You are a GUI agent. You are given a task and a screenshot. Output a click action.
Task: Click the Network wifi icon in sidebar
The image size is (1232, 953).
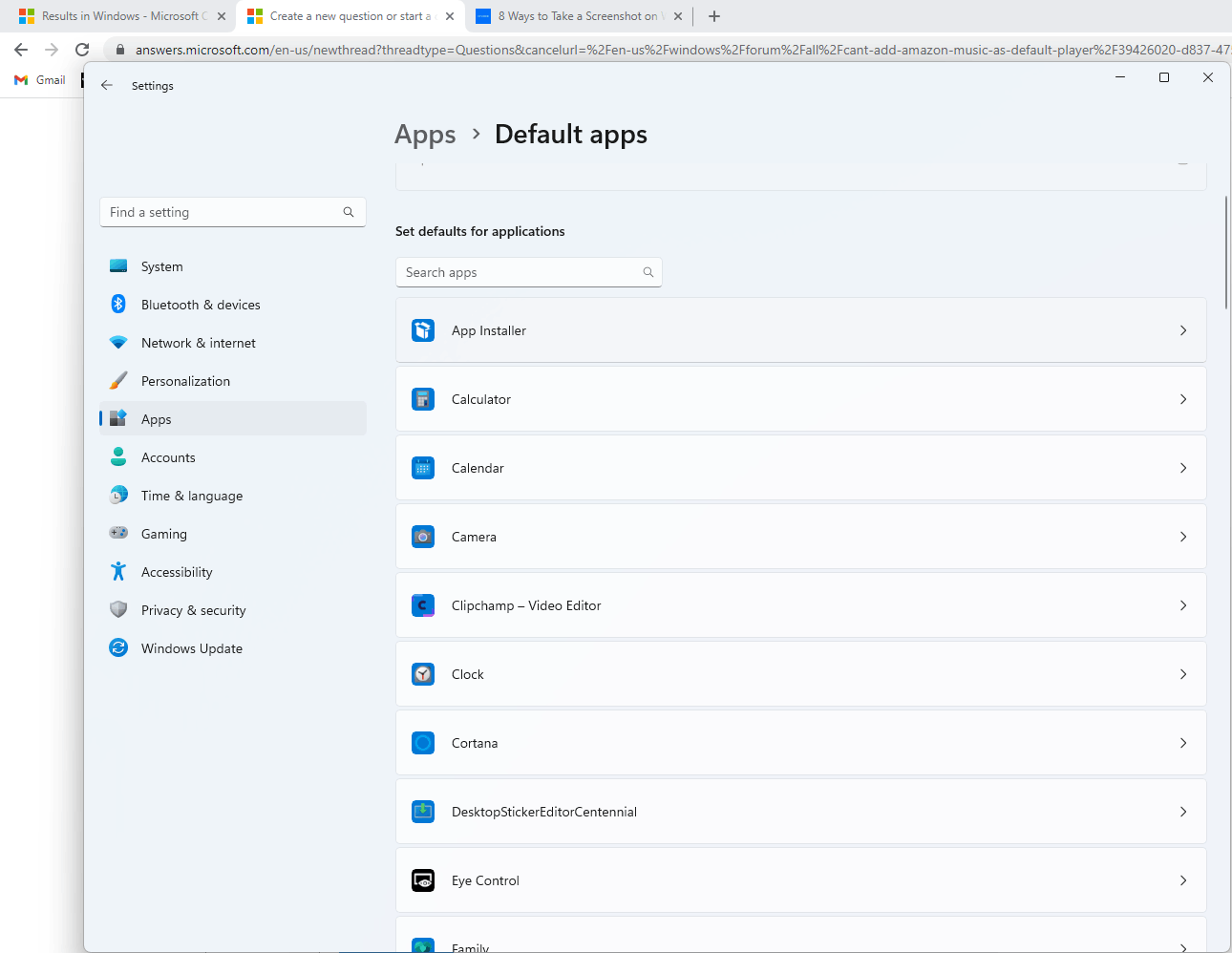click(118, 342)
